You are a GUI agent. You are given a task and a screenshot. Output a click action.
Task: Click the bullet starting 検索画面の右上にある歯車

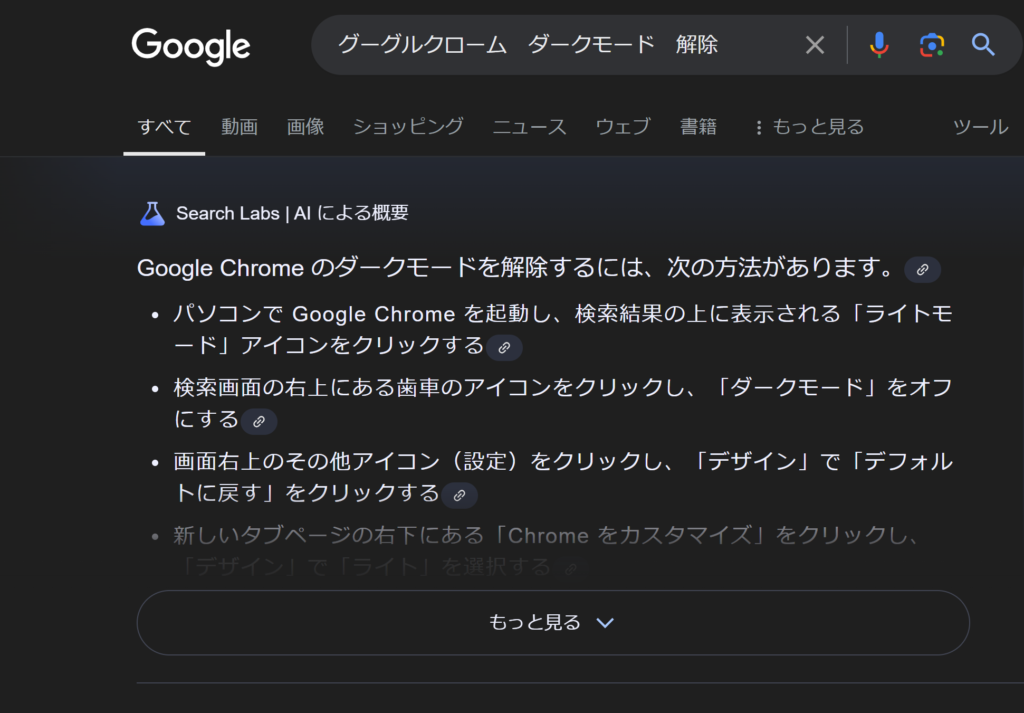coord(563,404)
